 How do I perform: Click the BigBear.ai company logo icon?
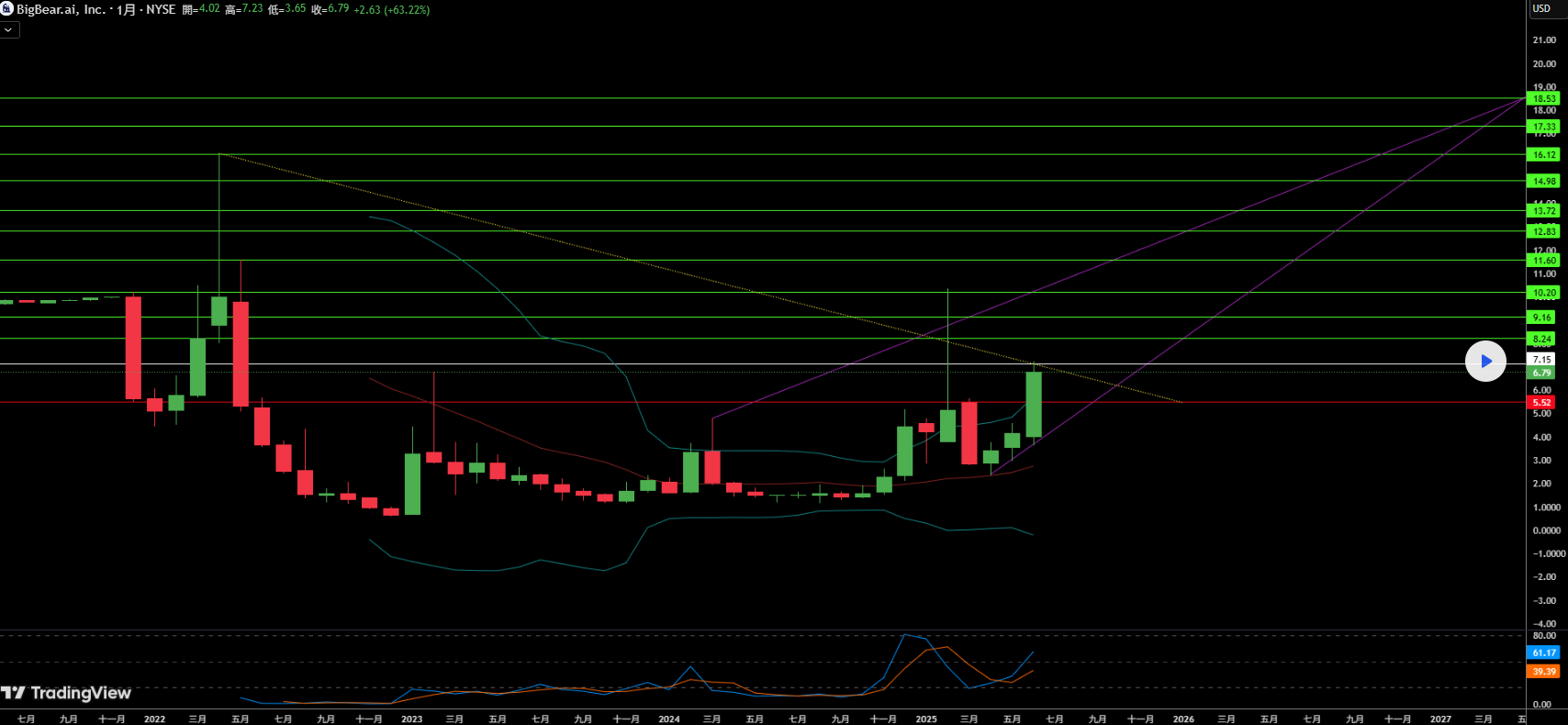tap(6, 9)
